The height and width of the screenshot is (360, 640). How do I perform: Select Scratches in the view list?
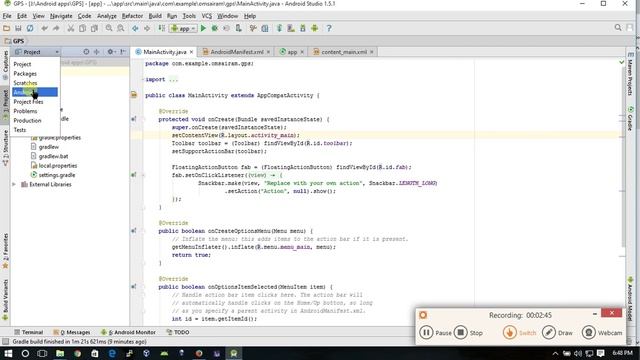[x=35, y=83]
